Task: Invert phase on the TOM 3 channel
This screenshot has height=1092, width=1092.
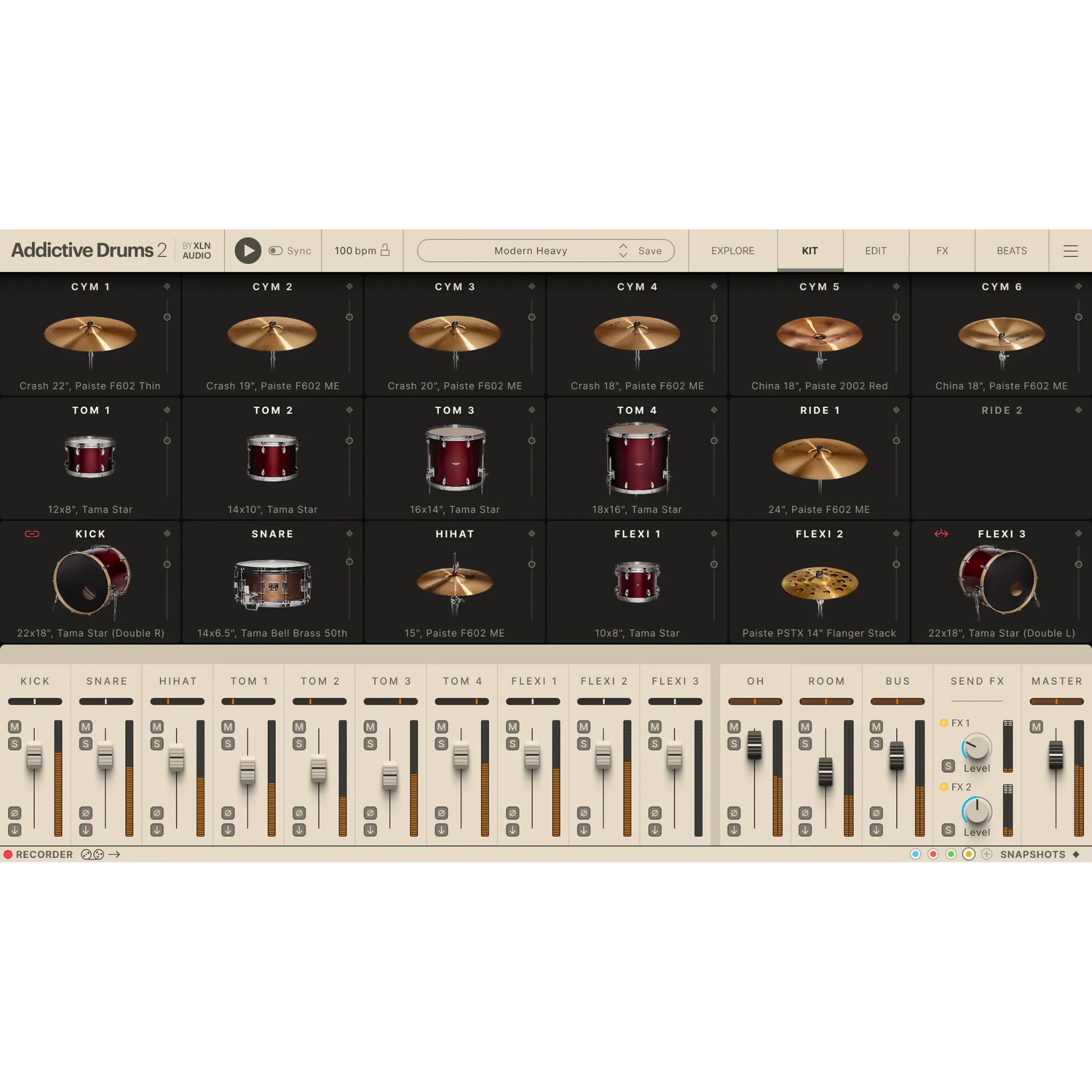Action: pos(370,813)
